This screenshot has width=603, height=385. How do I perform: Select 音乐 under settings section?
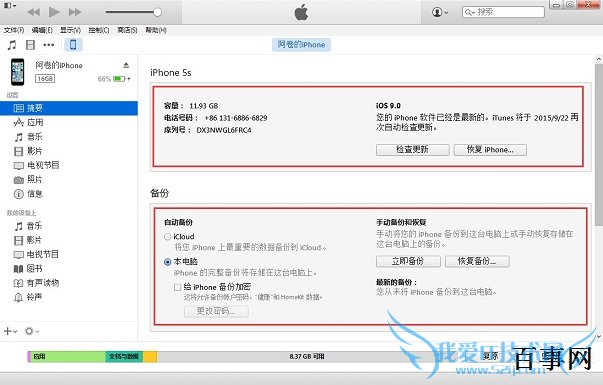click(x=69, y=137)
